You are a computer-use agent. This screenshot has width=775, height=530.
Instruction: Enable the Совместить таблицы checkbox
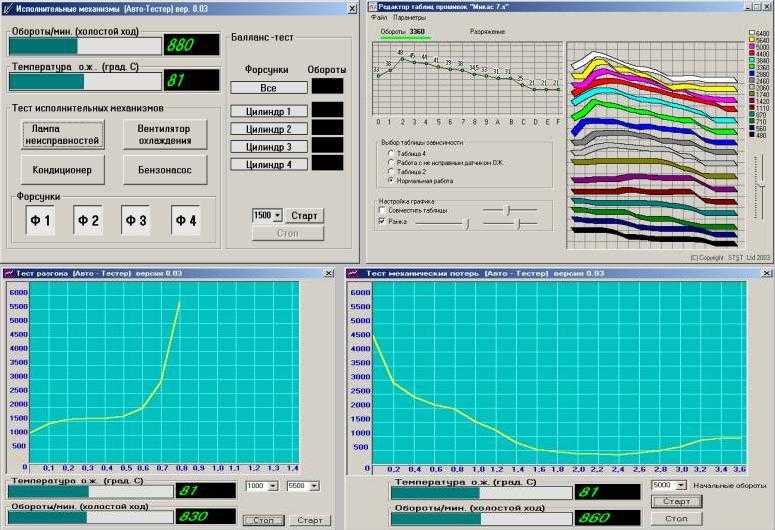tap(382, 211)
